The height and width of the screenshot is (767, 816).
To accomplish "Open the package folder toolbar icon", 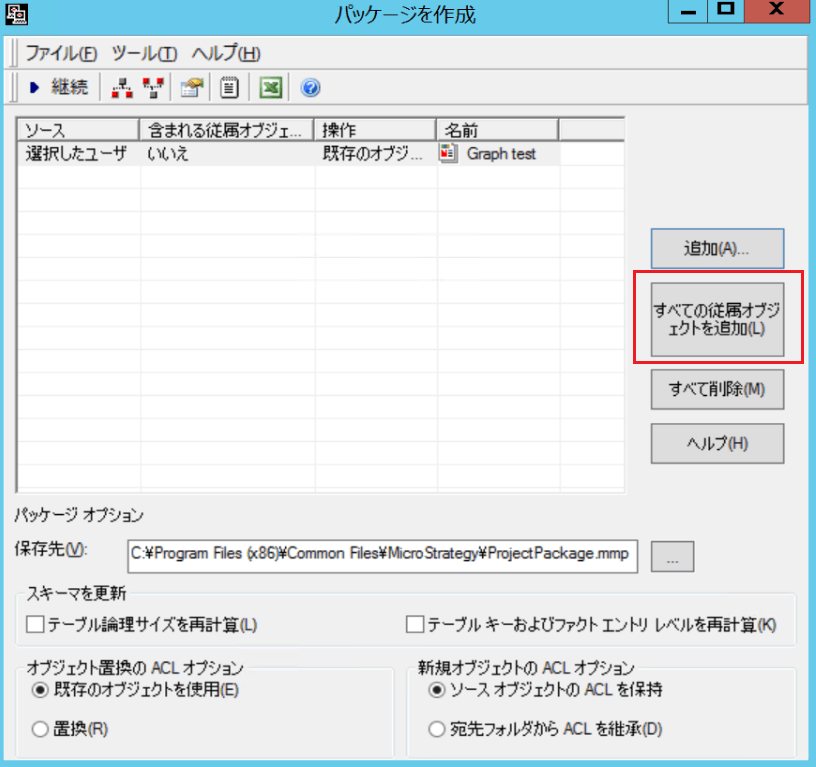I will pos(192,88).
